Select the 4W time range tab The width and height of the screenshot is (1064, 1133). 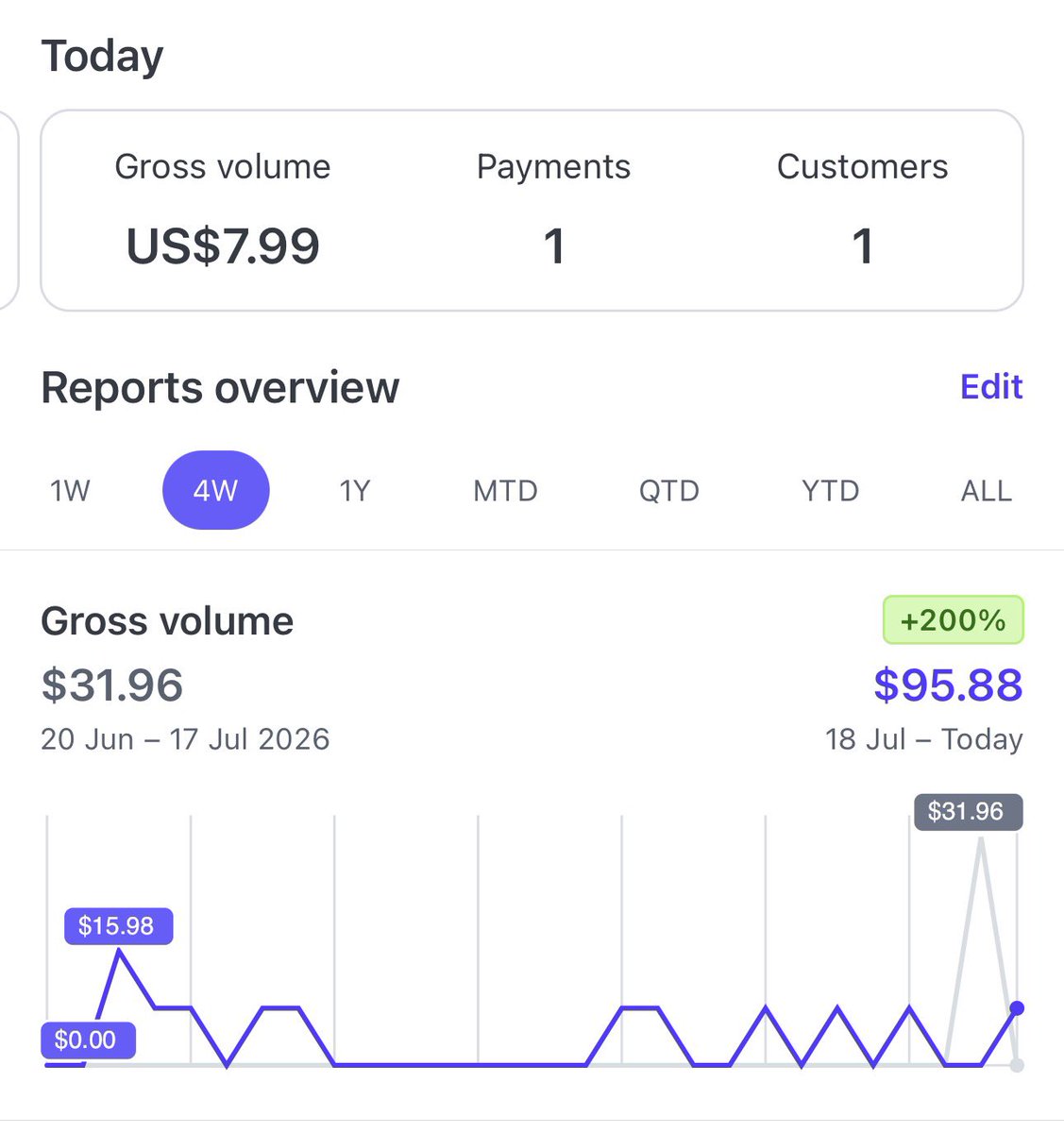point(216,490)
